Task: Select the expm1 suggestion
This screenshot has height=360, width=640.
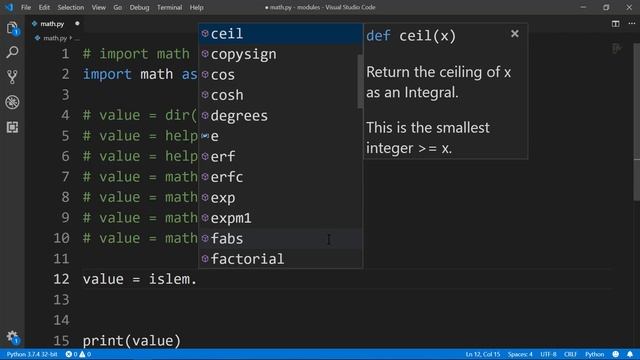Action: (280, 218)
